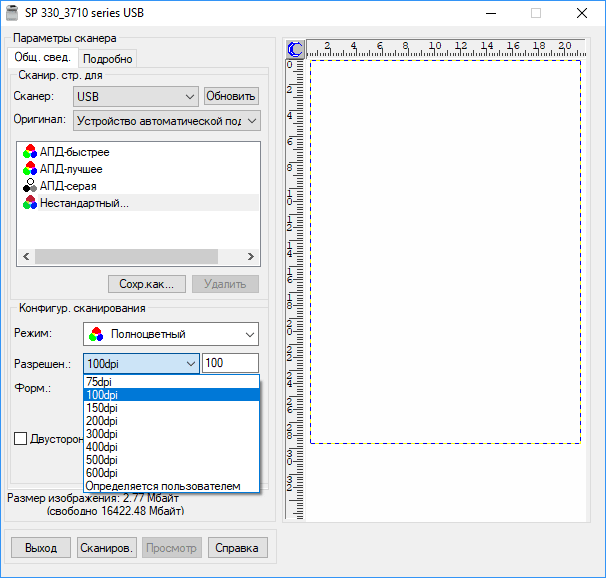Open the Сканер USB dropdown
The height and width of the screenshot is (578, 606).
point(136,96)
